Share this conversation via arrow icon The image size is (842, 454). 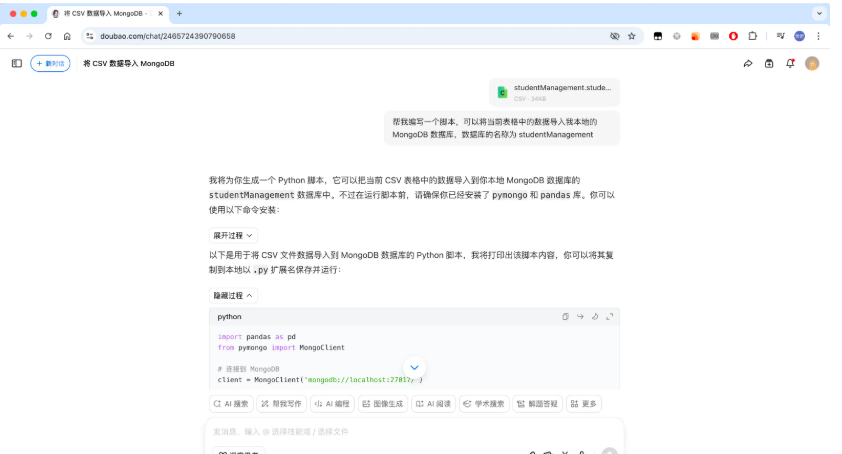[747, 63]
